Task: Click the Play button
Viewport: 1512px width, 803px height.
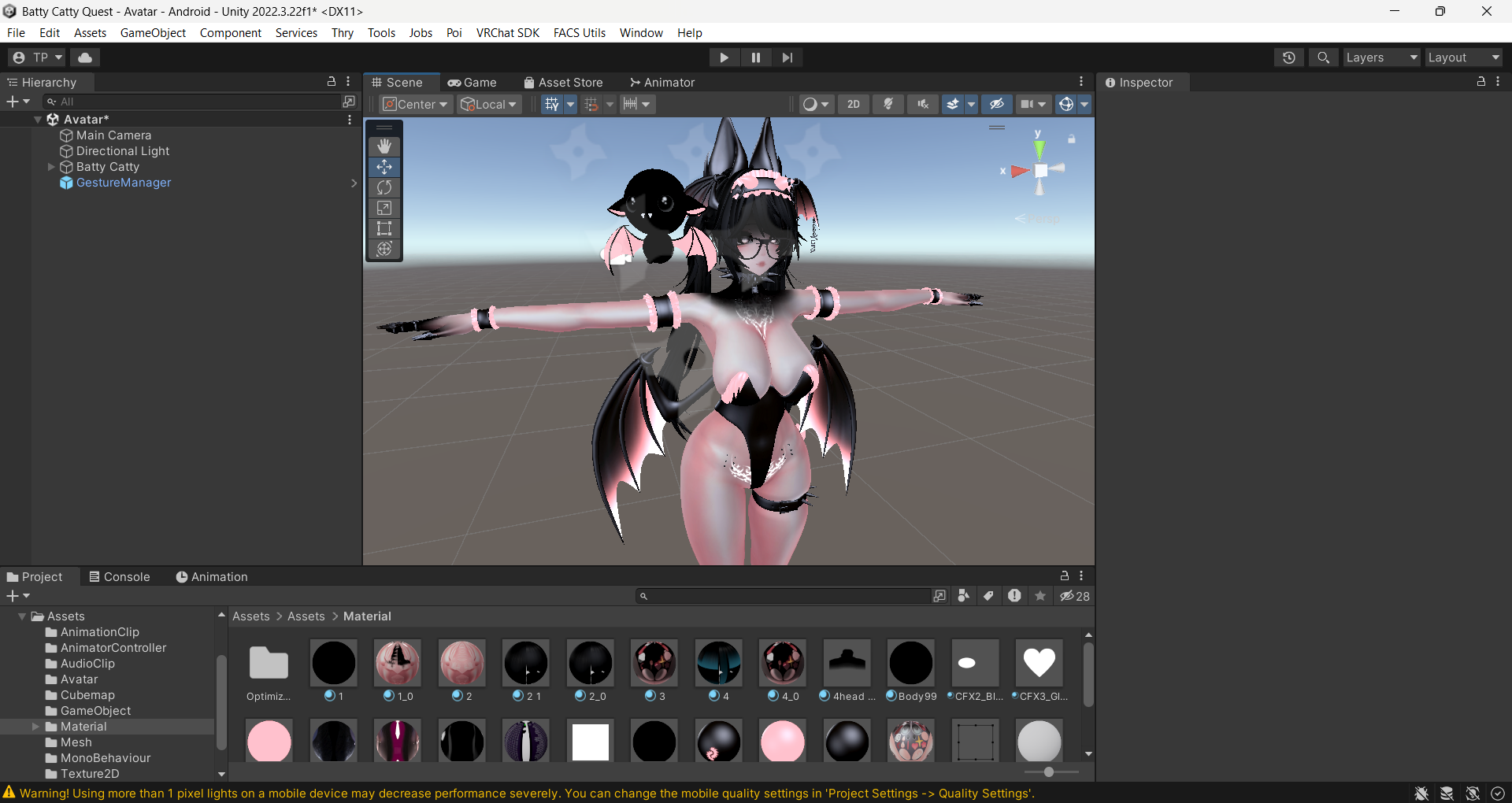Action: [x=724, y=57]
